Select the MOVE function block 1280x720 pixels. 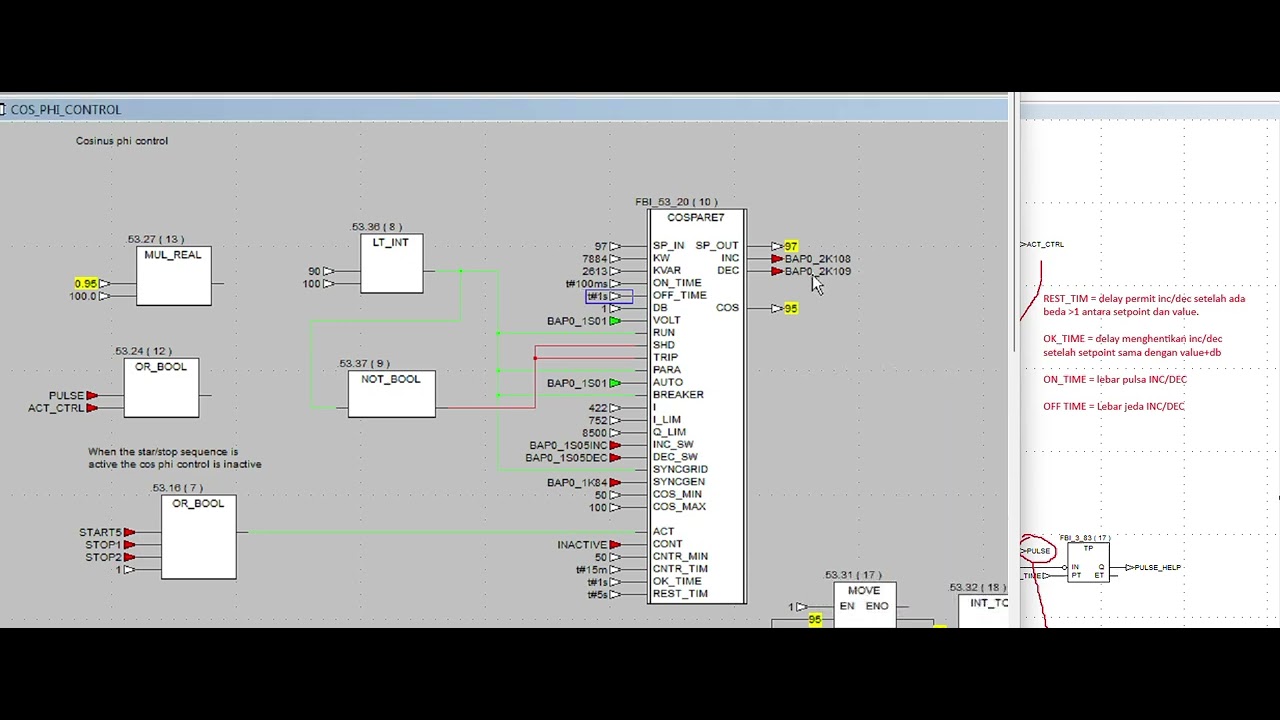865,605
